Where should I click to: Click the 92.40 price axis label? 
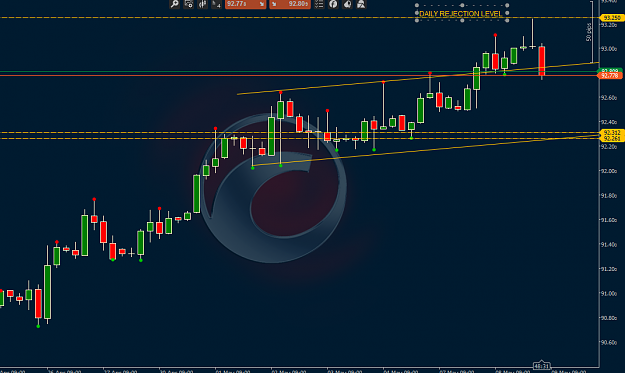click(x=609, y=122)
